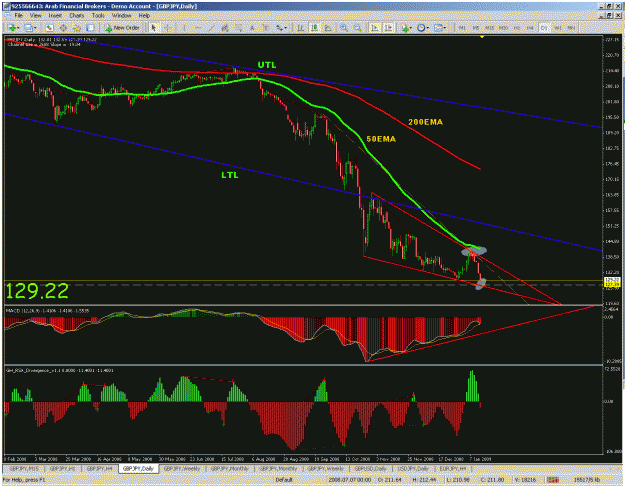Switch to the USDJPY,Daily chart tab
Image resolution: width=625 pixels, height=486 pixels.
(413, 468)
